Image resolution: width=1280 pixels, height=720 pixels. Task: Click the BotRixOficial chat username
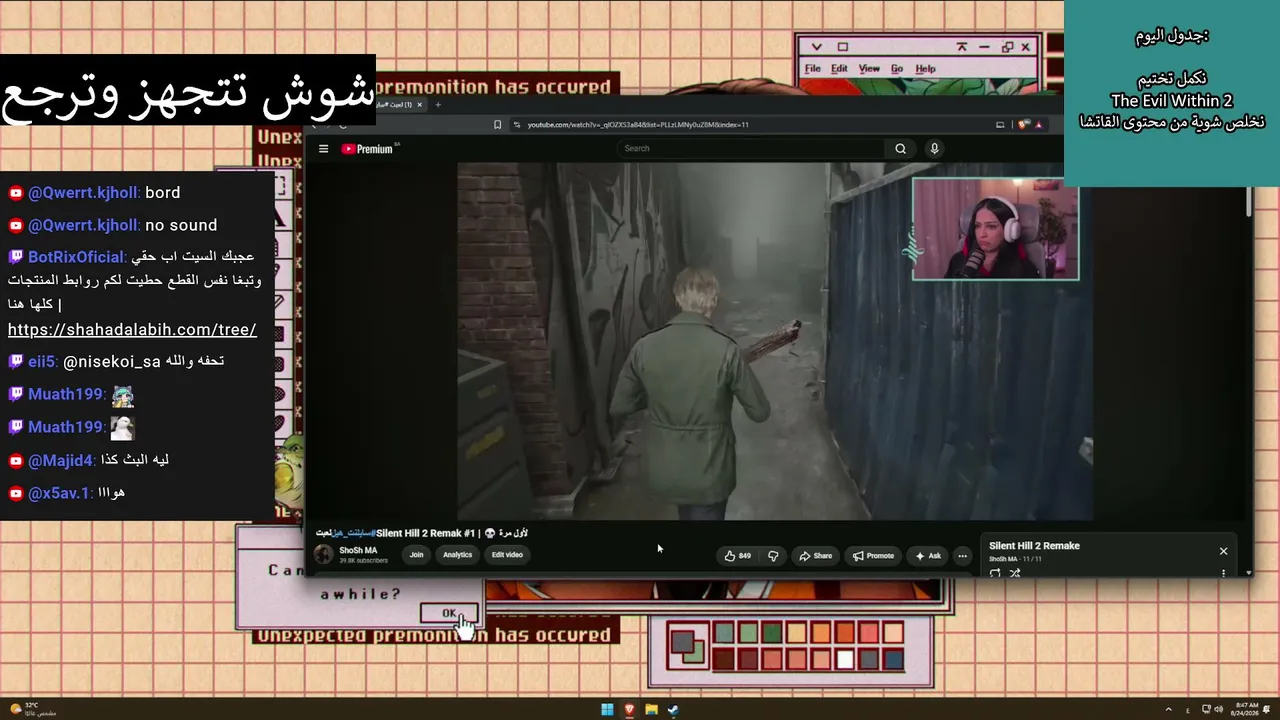click(x=76, y=257)
